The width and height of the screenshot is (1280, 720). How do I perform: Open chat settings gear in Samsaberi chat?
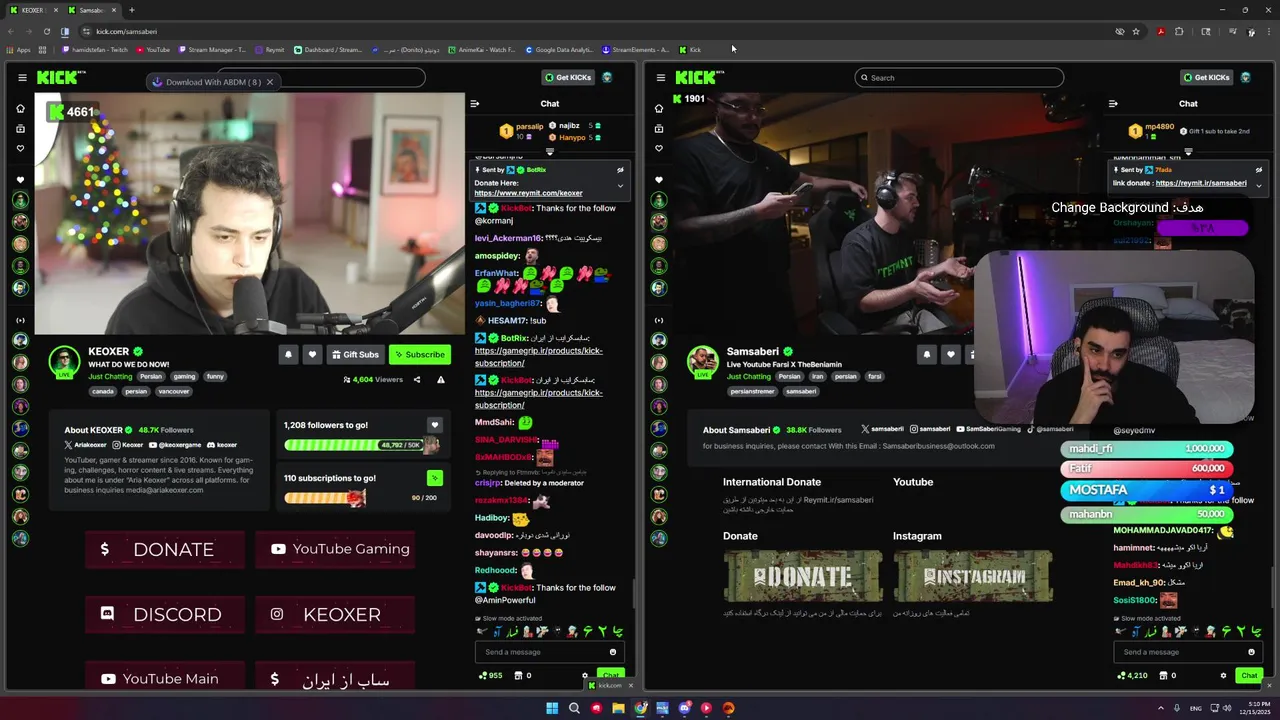1223,675
